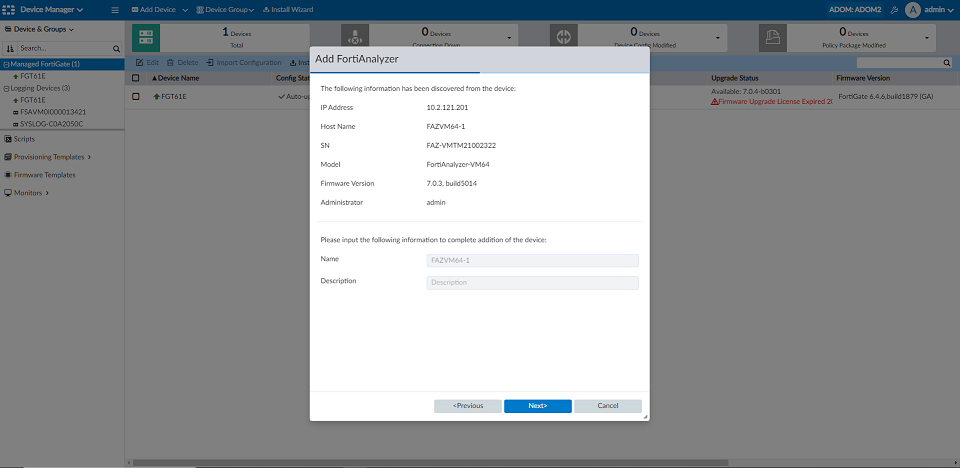
Task: Open the Connection Down card dropdown
Action: pos(509,38)
